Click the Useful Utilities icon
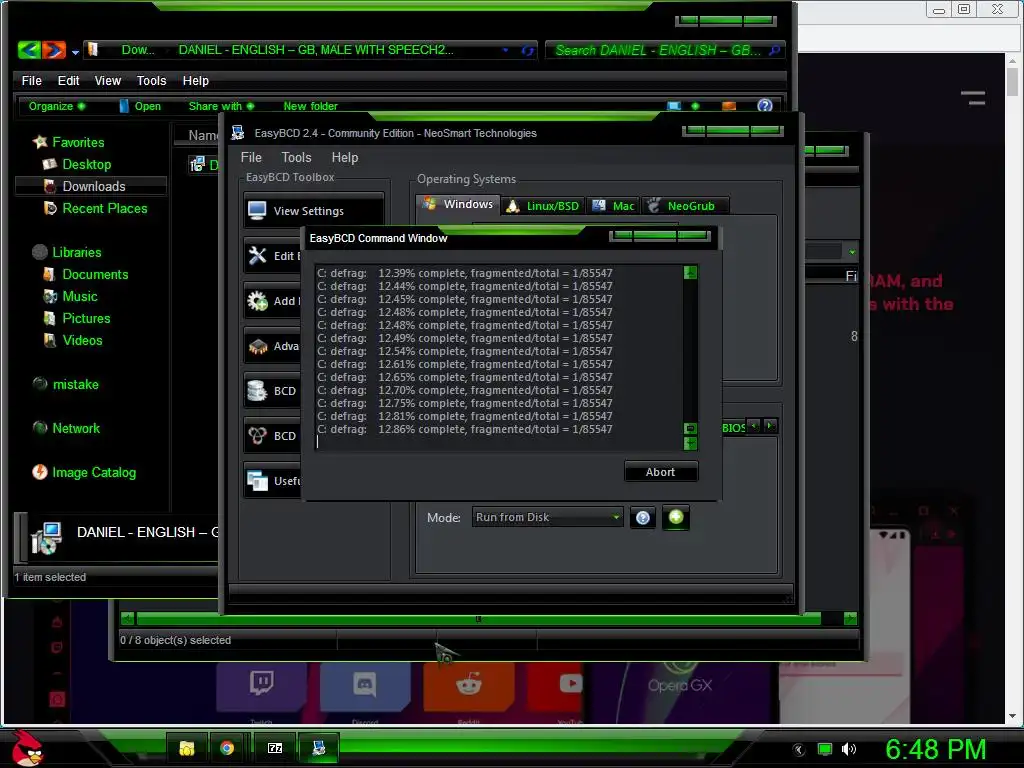 pos(257,481)
